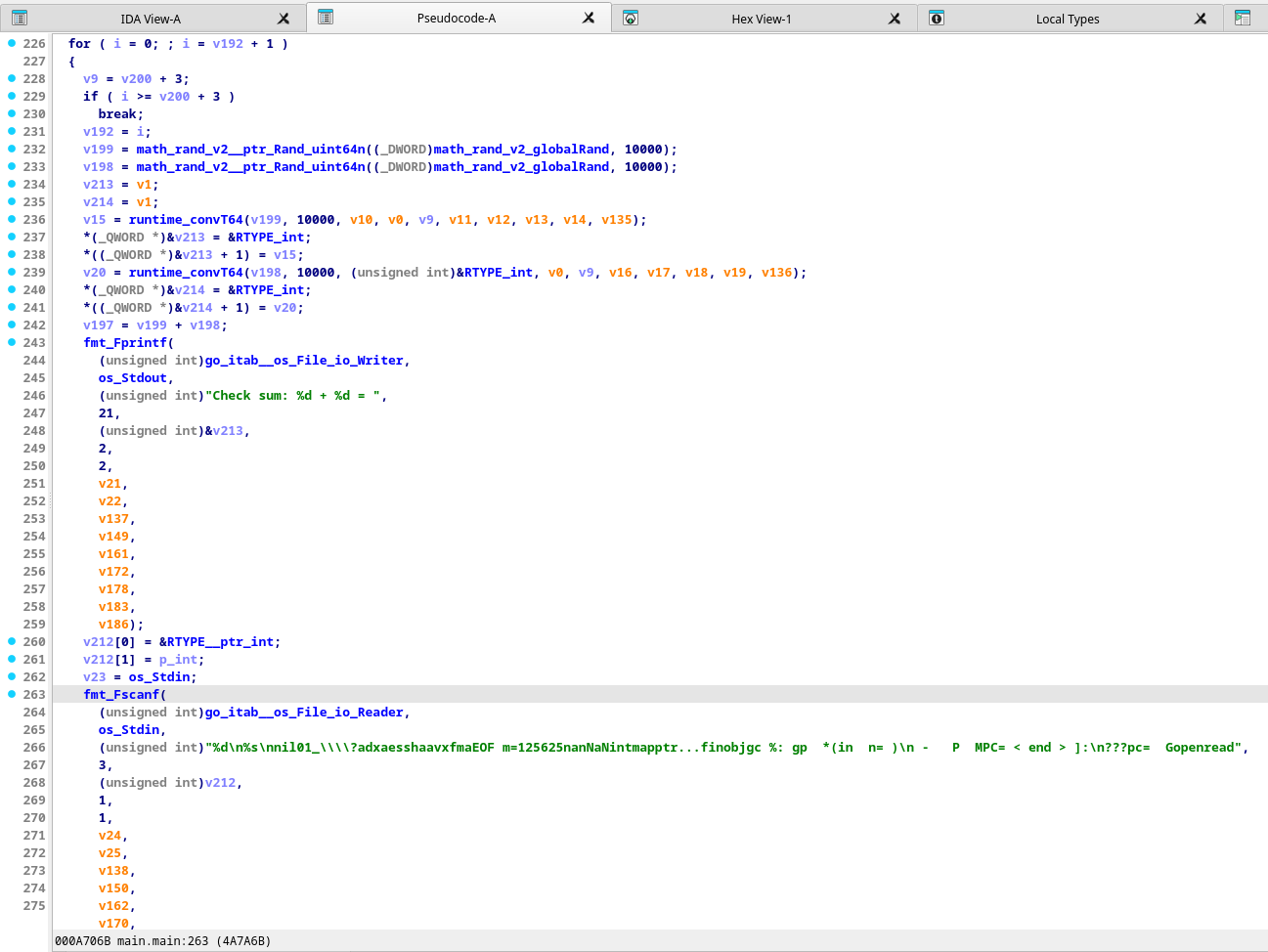
Task: Toggle breakpoint dot on line 239
Action: (x=12, y=272)
